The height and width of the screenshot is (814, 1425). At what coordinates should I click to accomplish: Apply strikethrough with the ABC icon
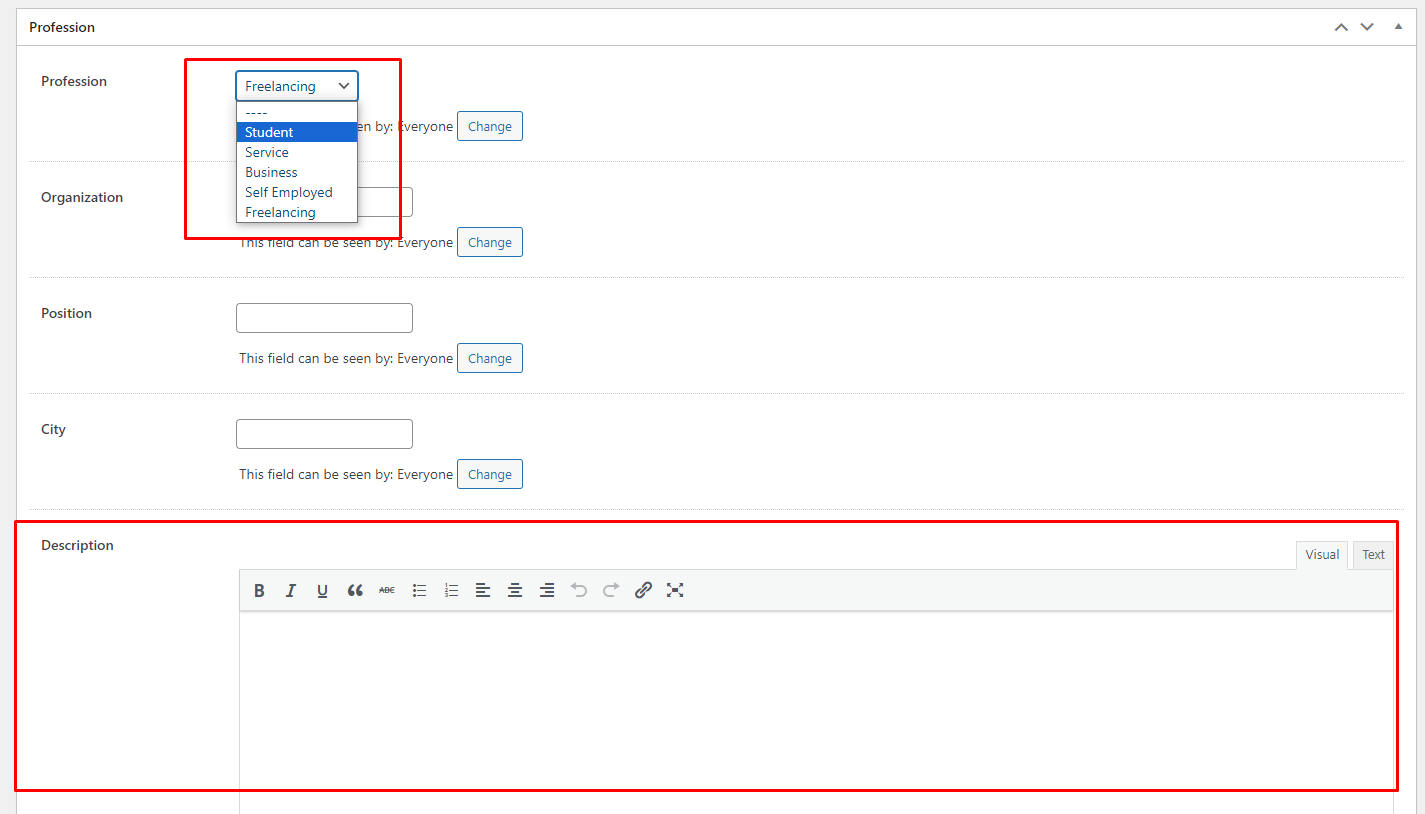[x=387, y=590]
